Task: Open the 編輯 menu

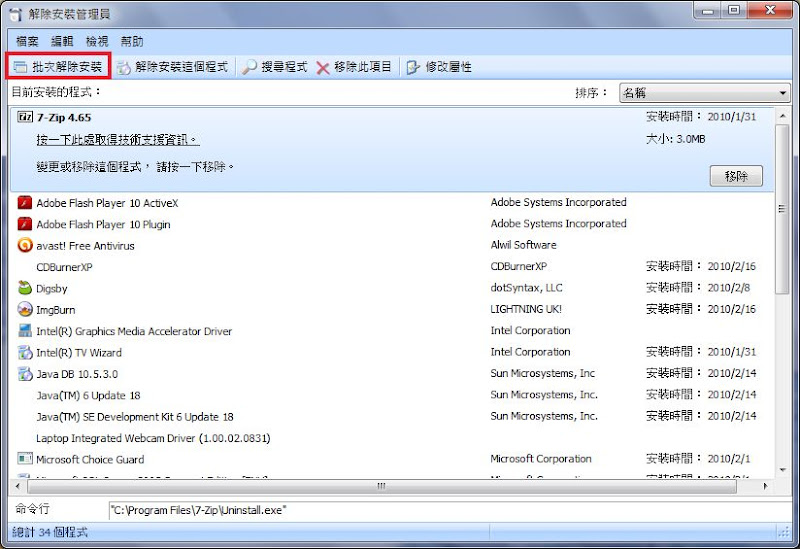Action: point(62,41)
